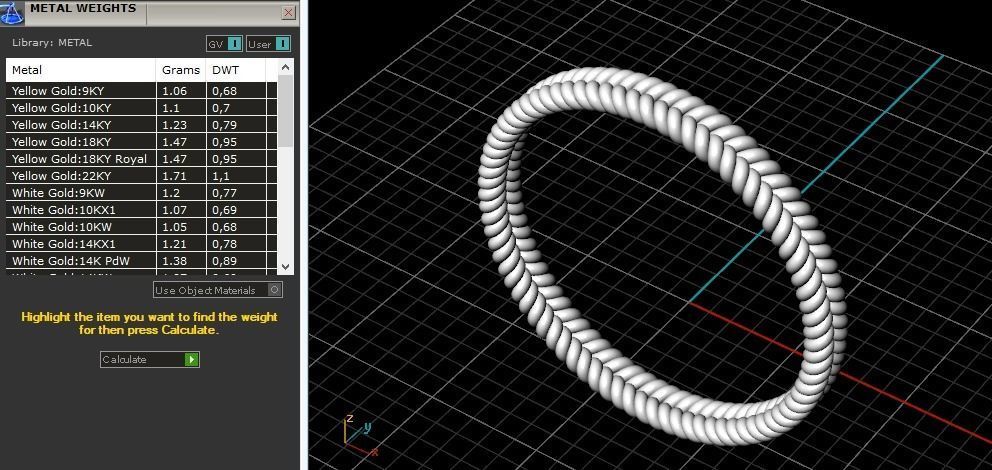Screen dimensions: 992x470
Task: Close the Metal Weights panel
Action: click(x=288, y=12)
